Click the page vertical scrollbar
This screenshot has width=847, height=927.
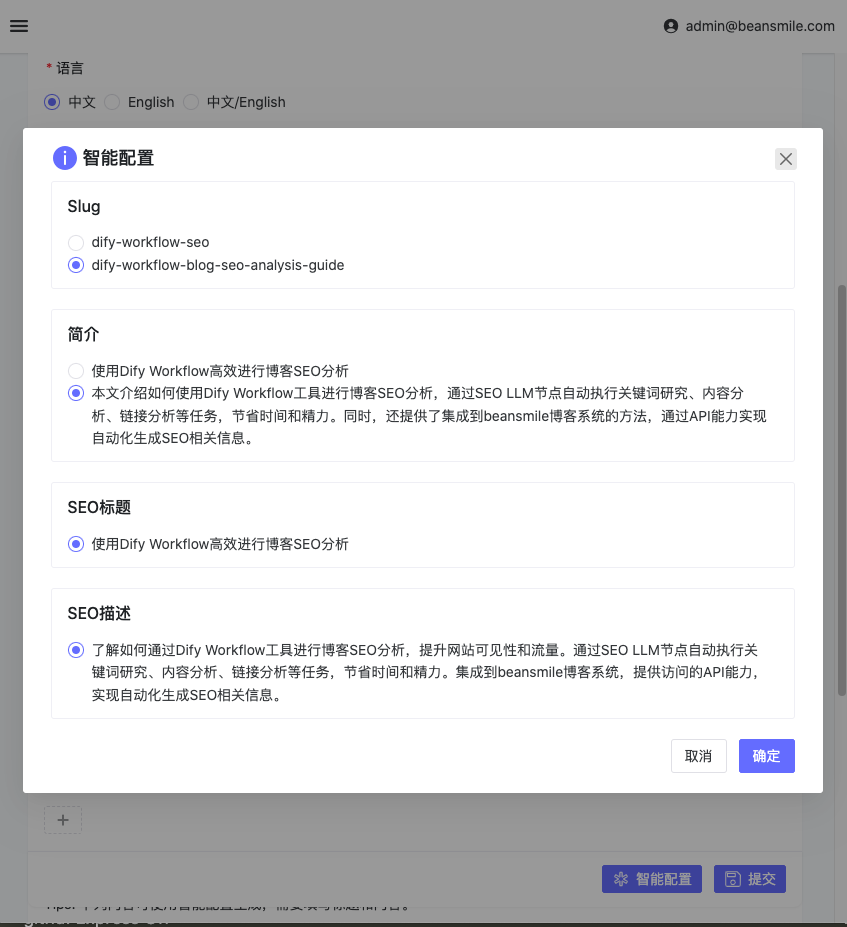(x=842, y=491)
